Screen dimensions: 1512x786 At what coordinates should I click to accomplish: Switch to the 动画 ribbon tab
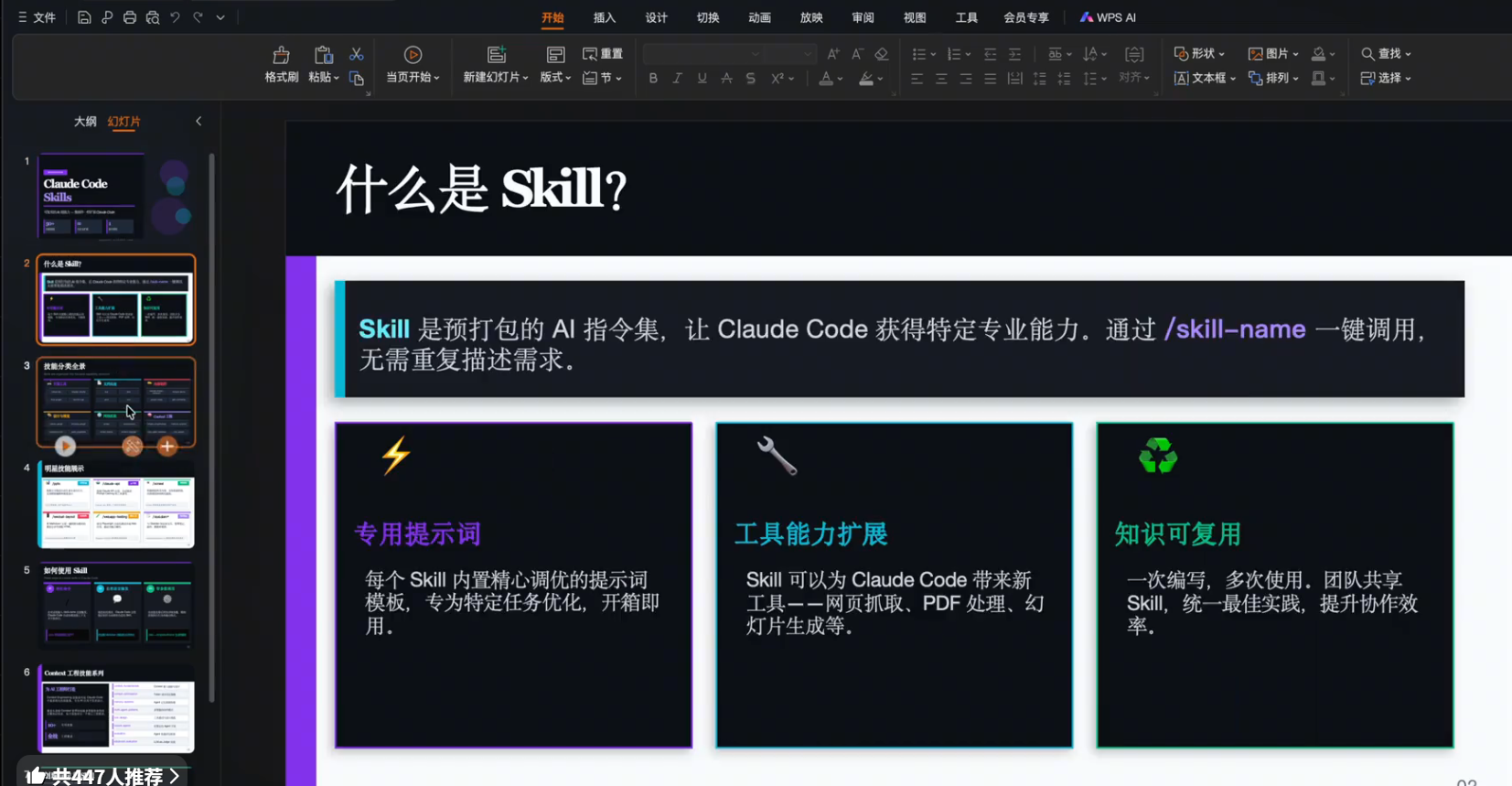click(x=759, y=17)
